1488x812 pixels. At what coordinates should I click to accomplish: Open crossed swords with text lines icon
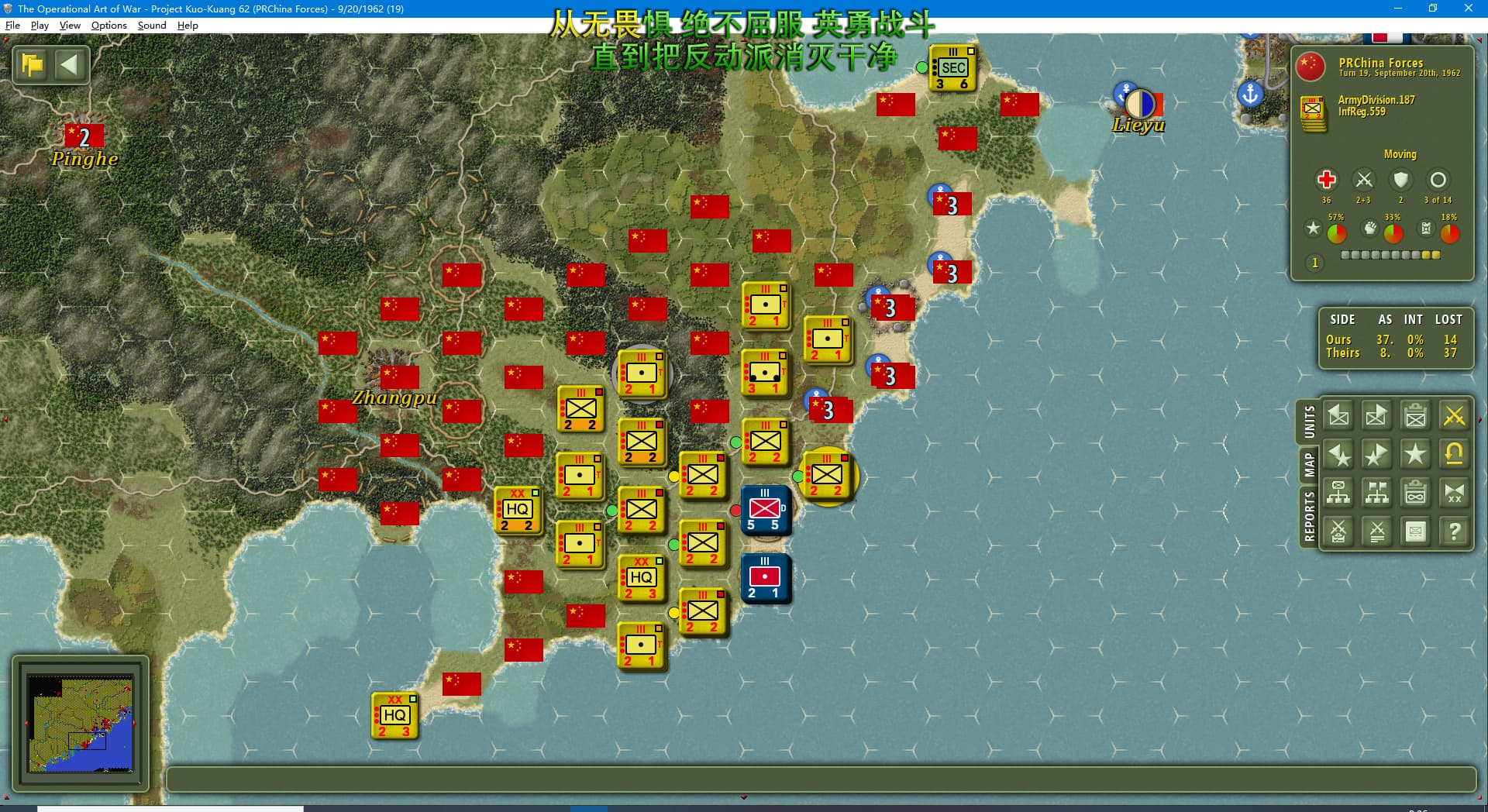(1376, 532)
